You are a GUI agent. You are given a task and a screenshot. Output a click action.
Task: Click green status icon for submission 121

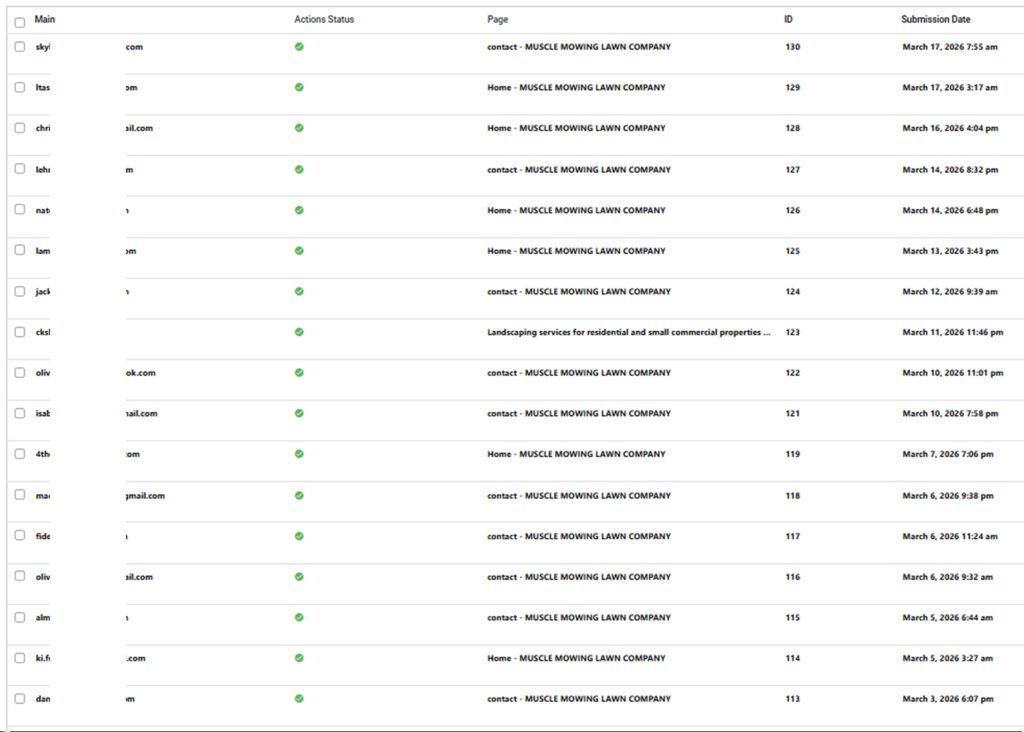(299, 413)
